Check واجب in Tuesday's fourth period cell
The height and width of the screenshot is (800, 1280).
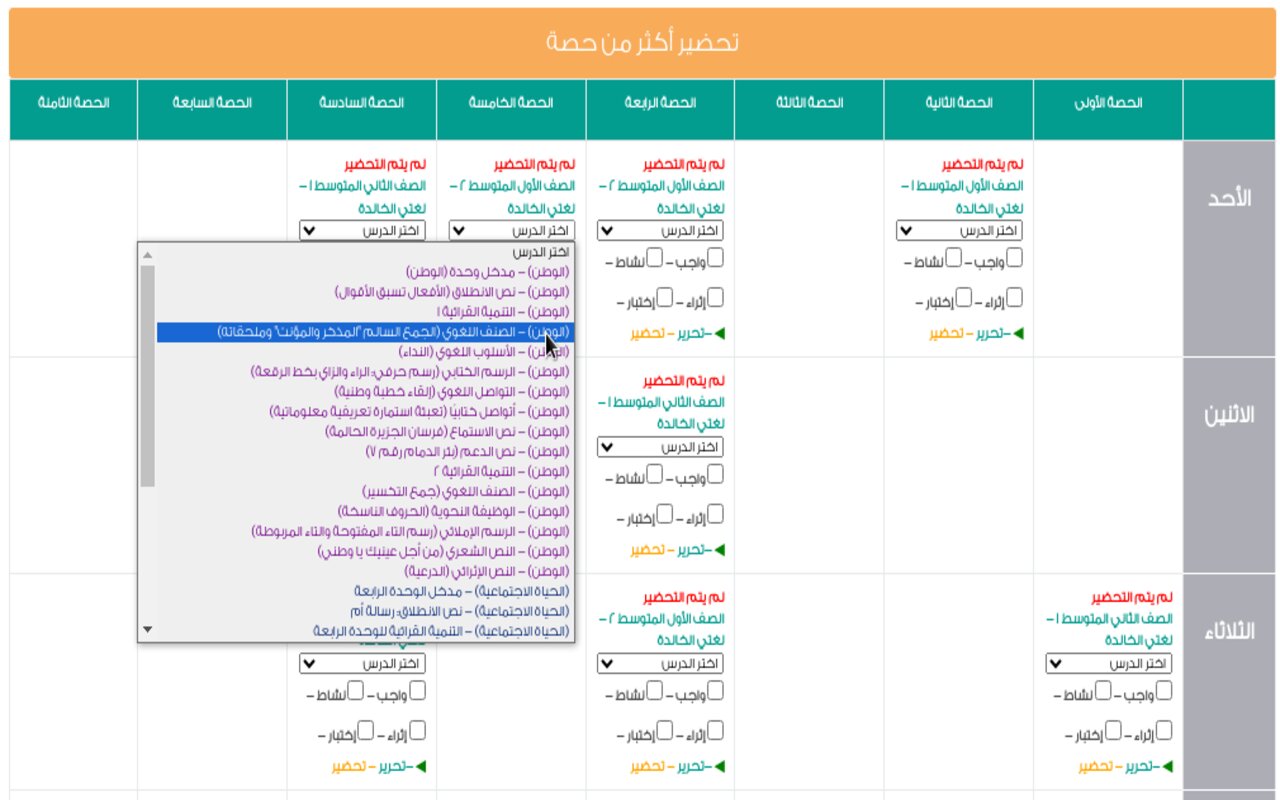(x=715, y=691)
